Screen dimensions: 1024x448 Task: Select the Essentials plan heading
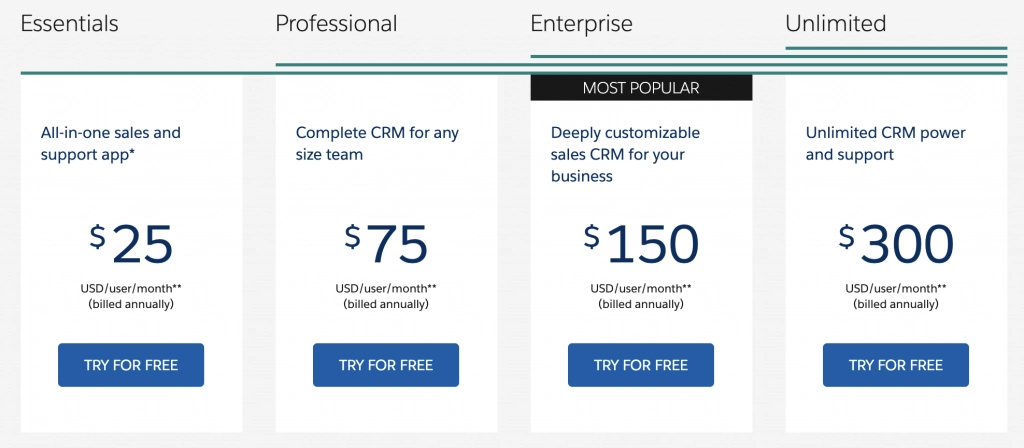click(x=69, y=24)
